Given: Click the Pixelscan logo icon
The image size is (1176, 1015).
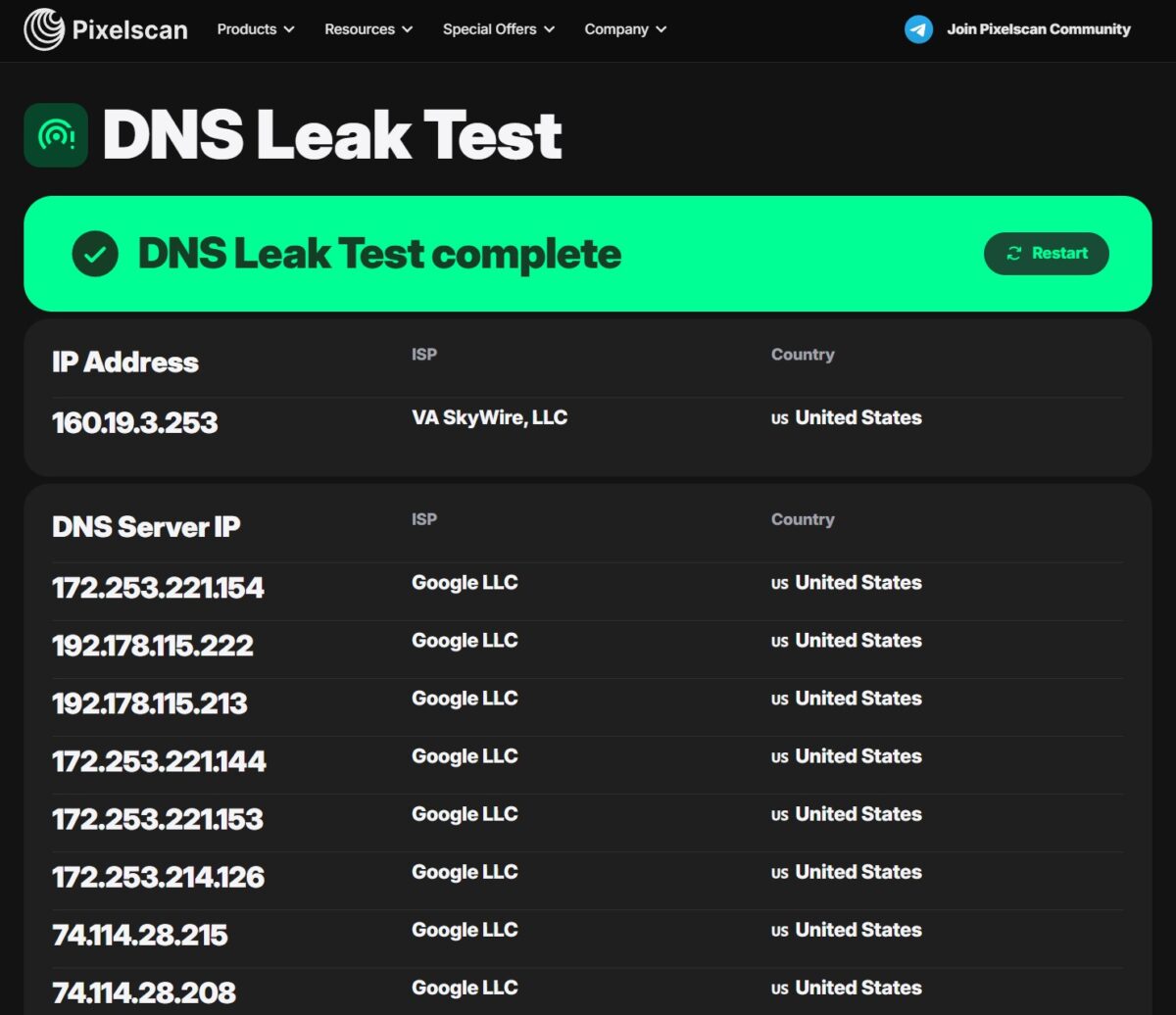Looking at the screenshot, I should [44, 29].
